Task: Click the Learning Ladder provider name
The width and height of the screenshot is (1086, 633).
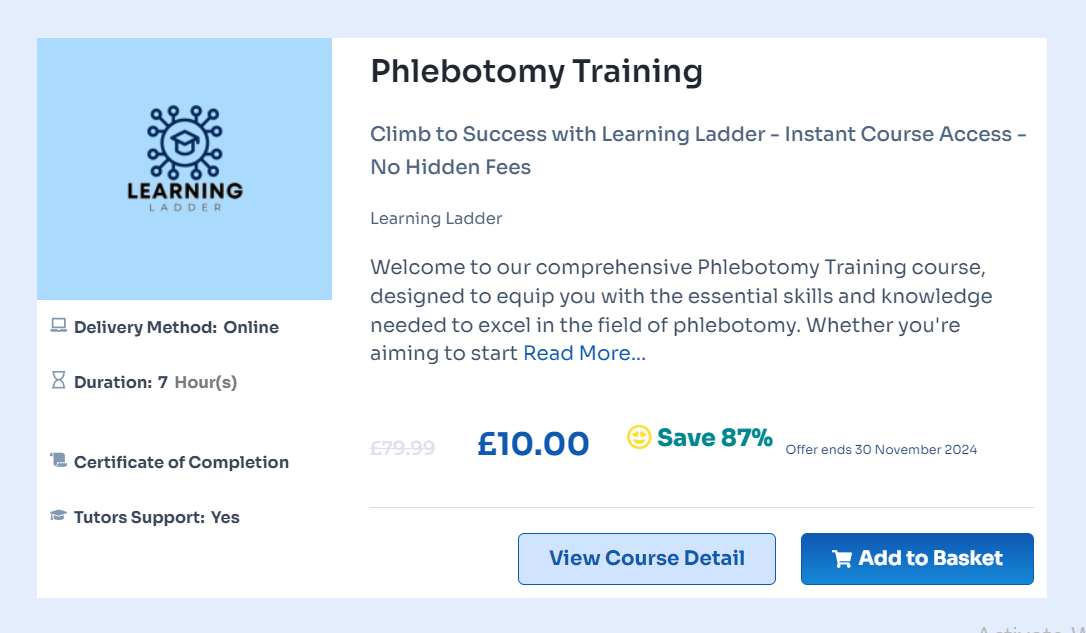Action: 436,218
